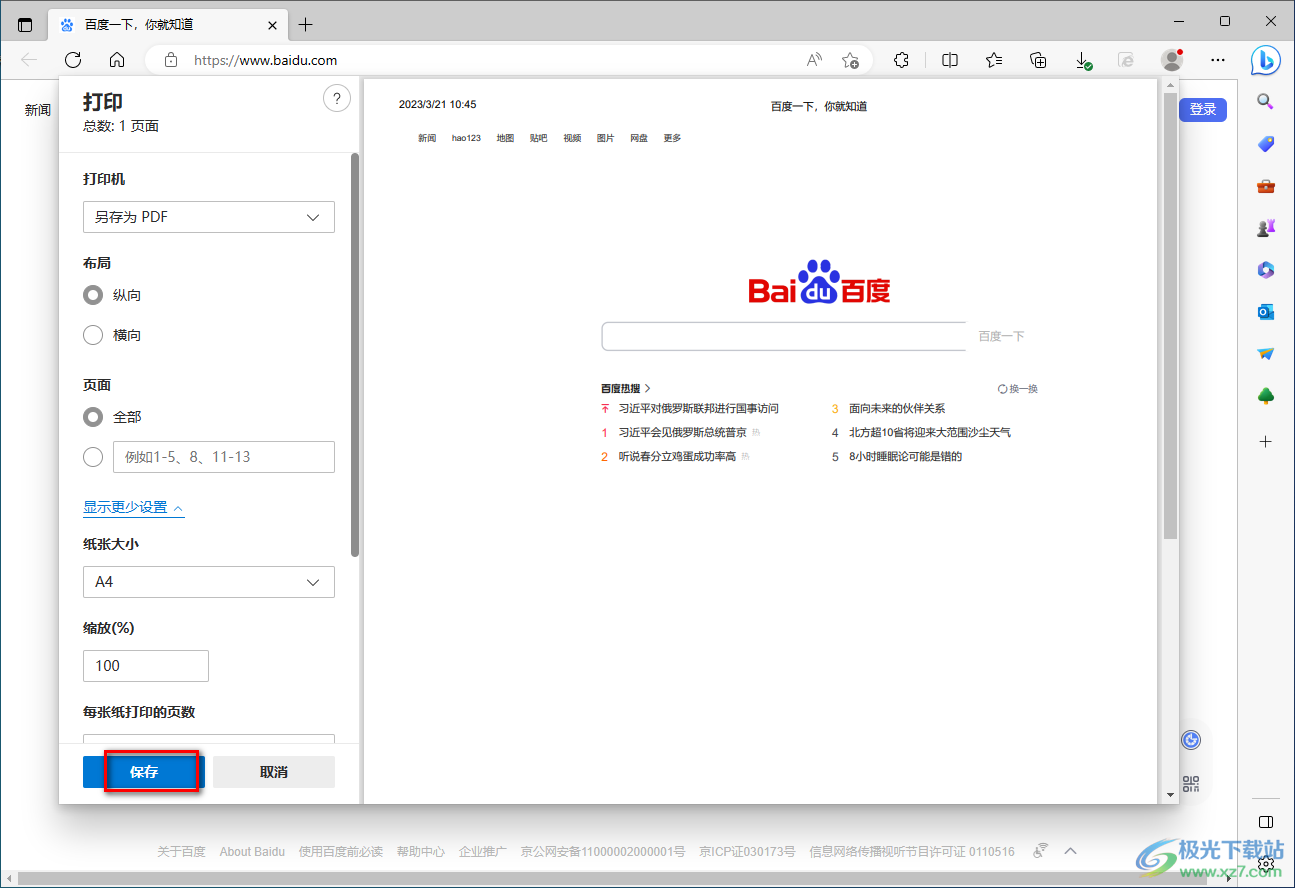
Task: Add a sidebar app with the plus icon
Action: coord(1265,441)
